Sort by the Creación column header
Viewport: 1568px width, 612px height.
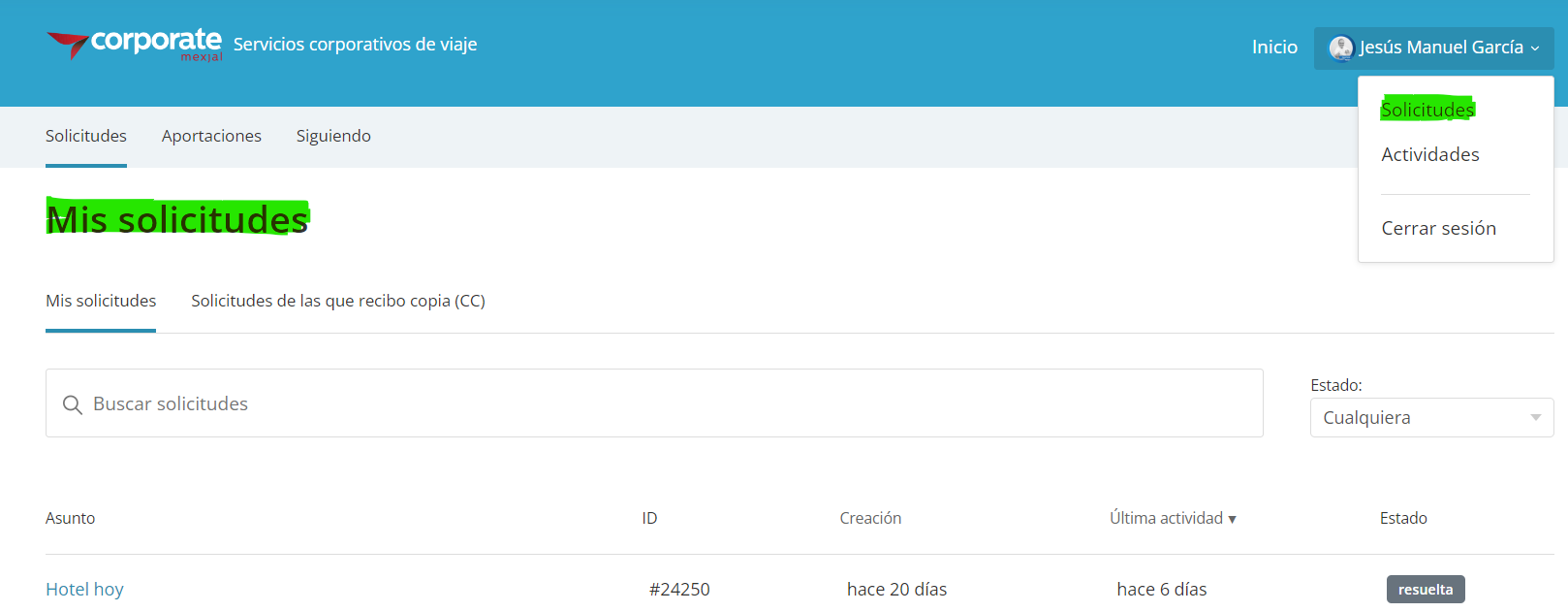(870, 518)
